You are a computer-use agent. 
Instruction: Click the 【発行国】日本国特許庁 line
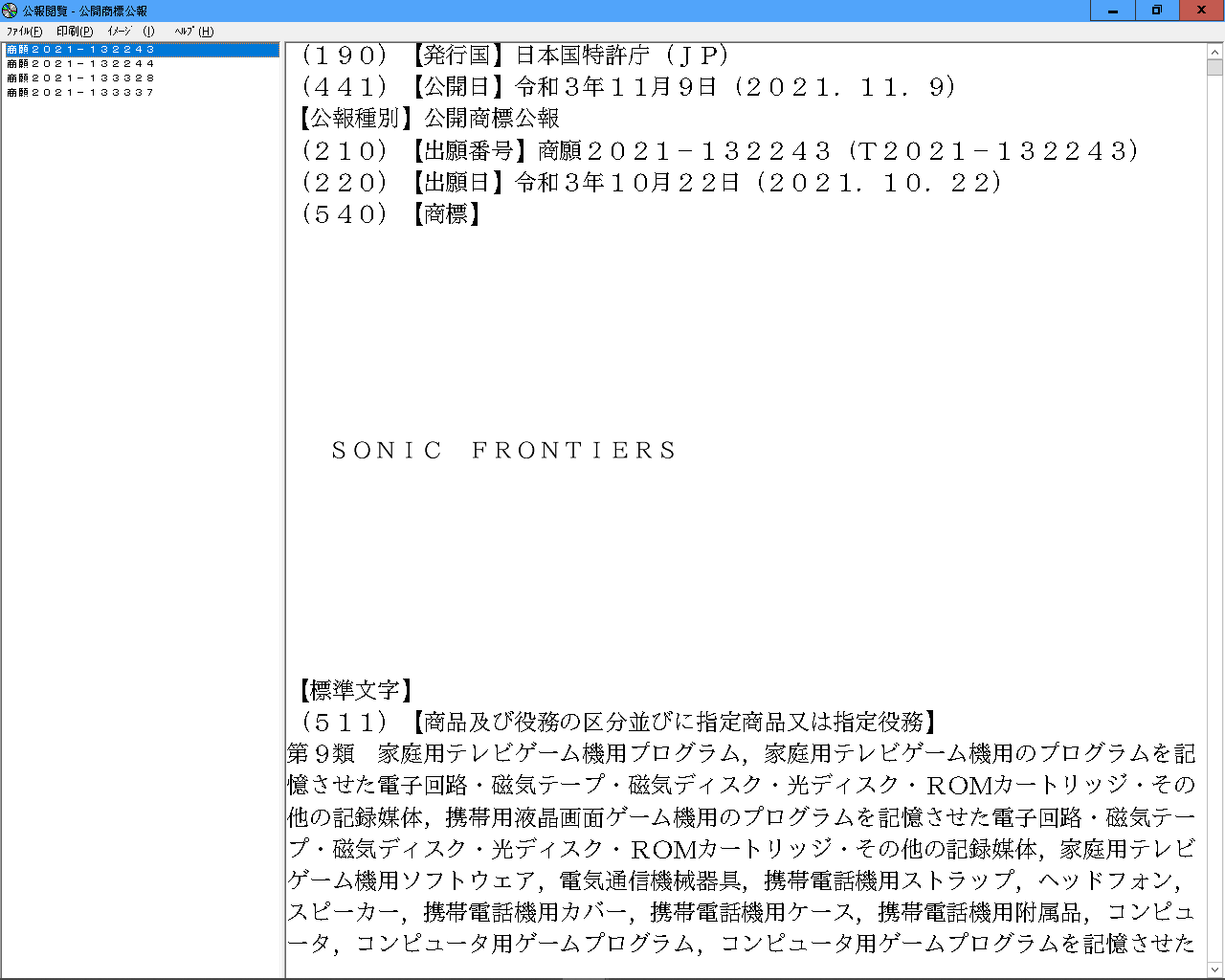(516, 56)
